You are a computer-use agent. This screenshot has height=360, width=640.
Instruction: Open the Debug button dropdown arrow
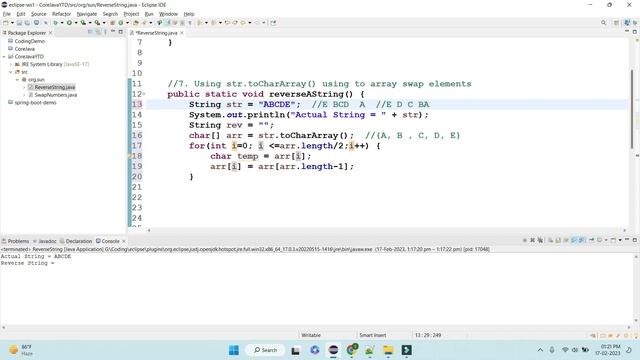pos(62,23)
